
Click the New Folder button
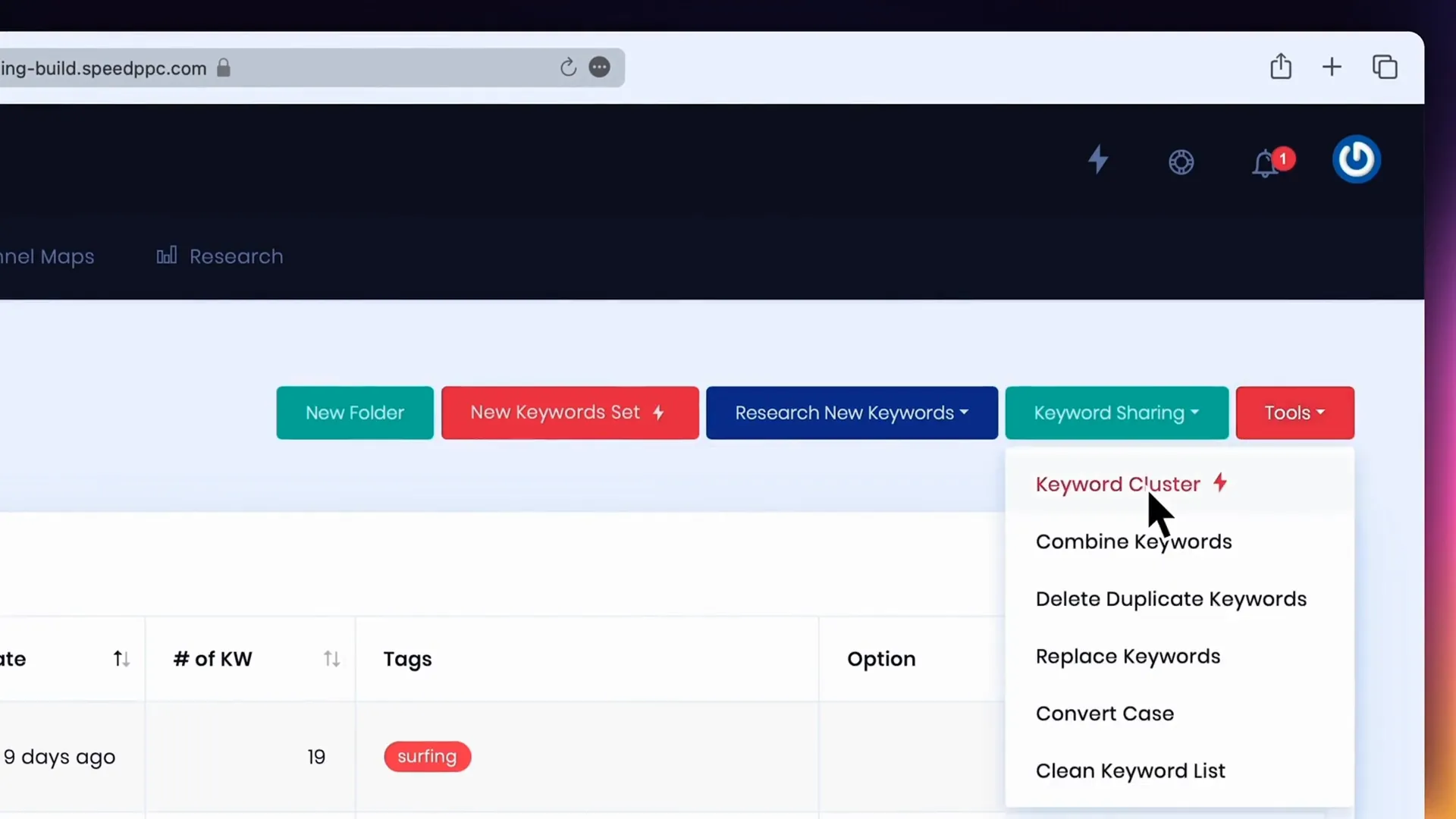[354, 412]
